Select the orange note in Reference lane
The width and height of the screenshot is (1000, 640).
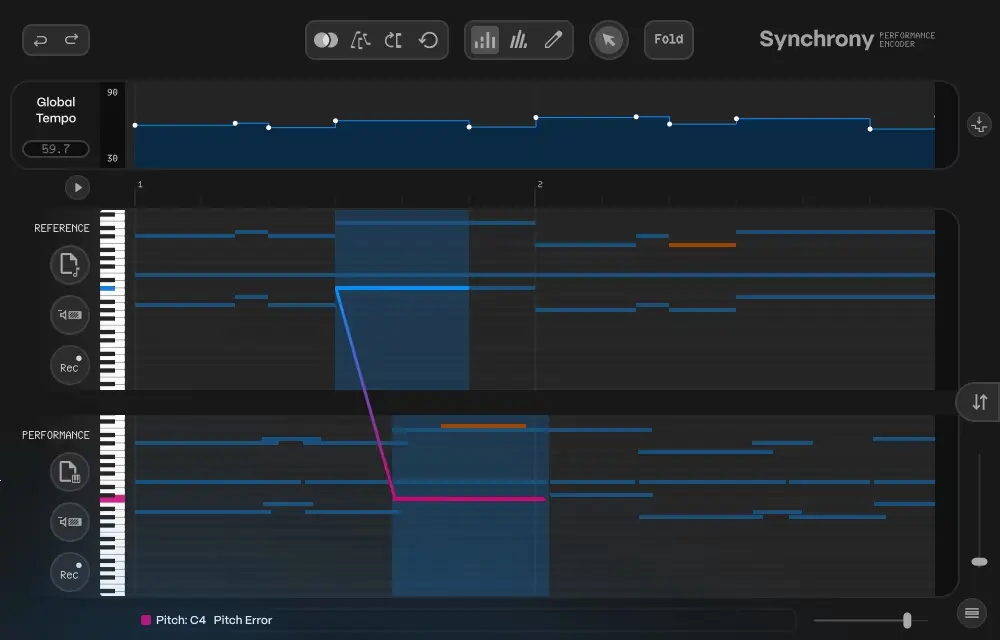coord(702,245)
